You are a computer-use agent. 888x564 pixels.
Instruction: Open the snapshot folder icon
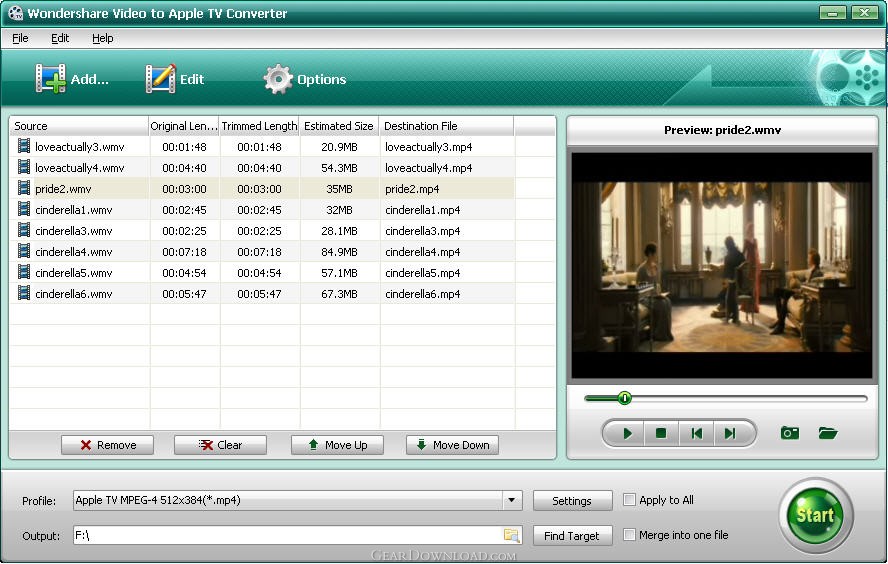coord(827,433)
